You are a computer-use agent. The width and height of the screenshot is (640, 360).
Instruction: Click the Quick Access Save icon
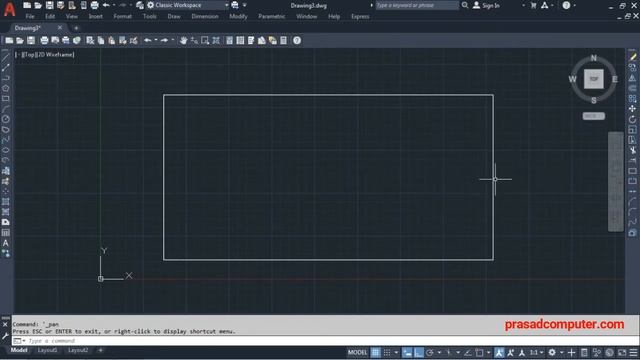click(x=49, y=5)
